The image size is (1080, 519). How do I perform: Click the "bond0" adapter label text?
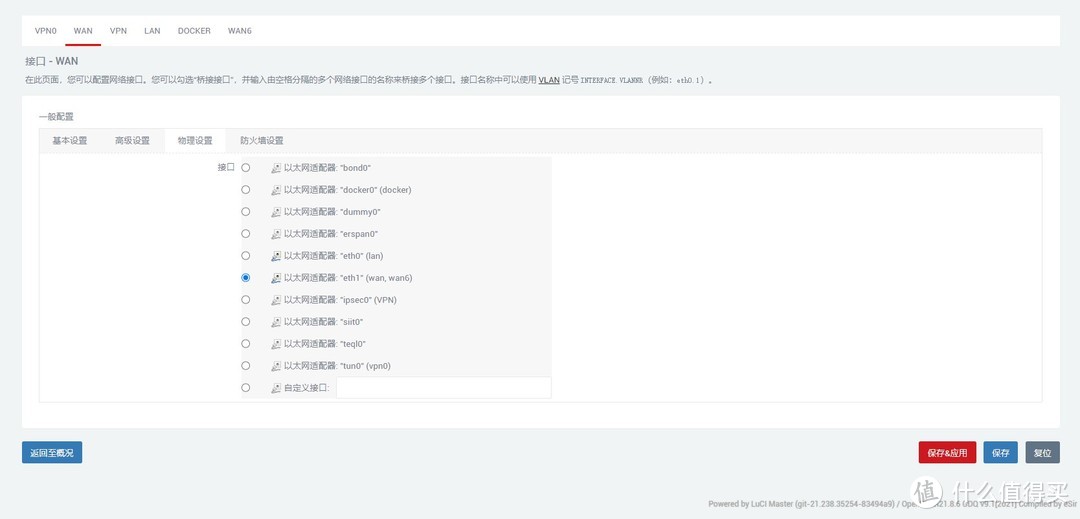click(328, 168)
